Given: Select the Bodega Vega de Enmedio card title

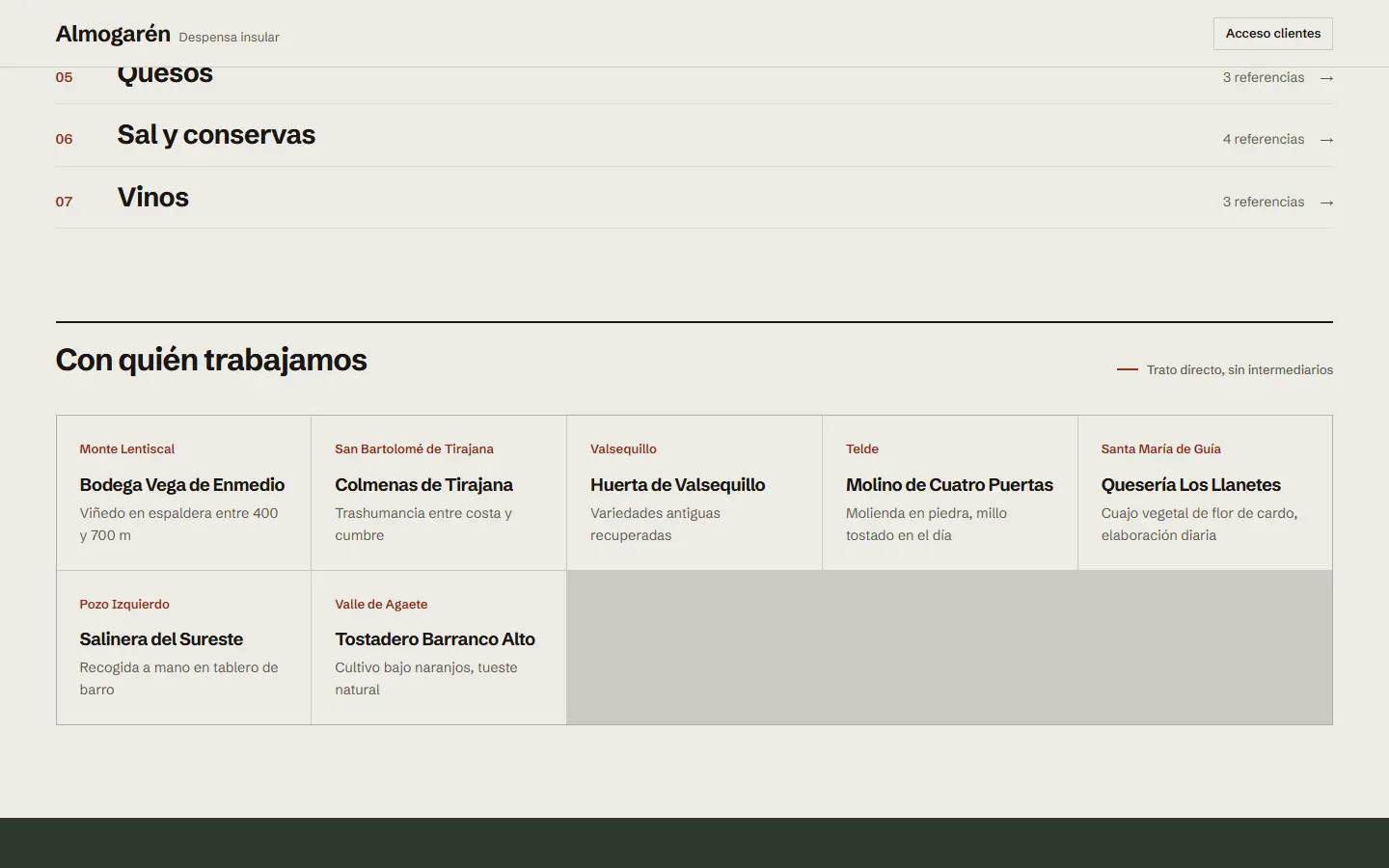Looking at the screenshot, I should point(182,485).
